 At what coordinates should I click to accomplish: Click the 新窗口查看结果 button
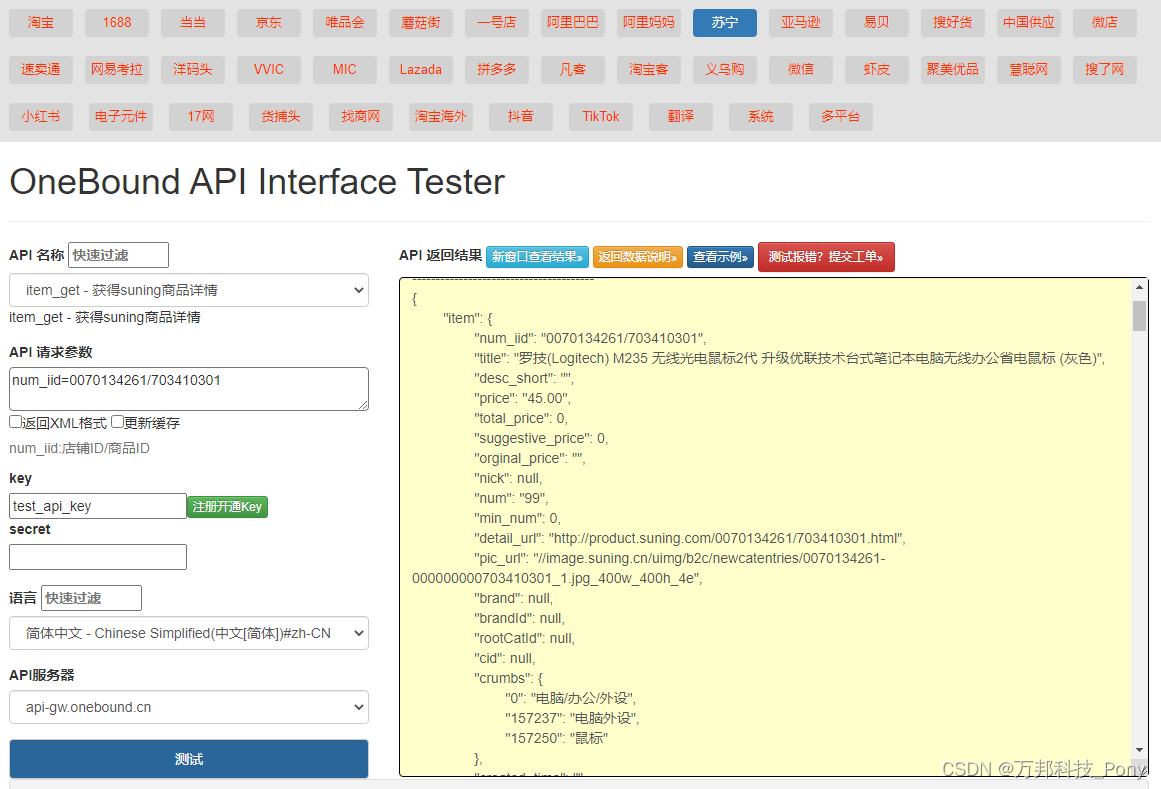(x=538, y=257)
